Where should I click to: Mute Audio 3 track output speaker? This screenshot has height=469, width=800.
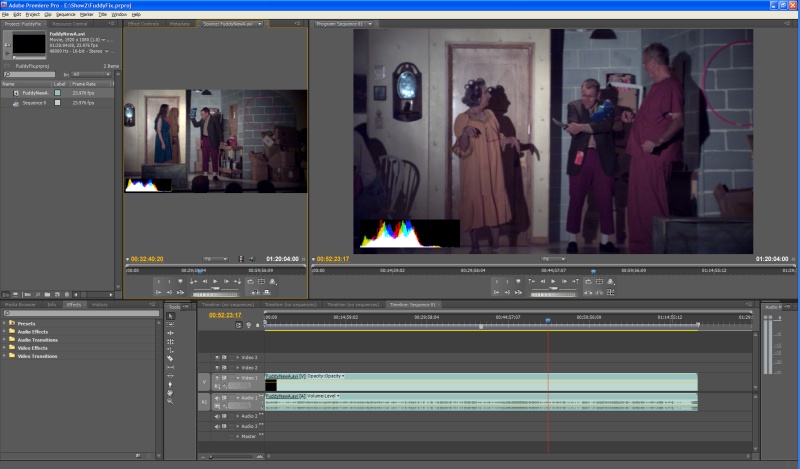pyautogui.click(x=217, y=427)
